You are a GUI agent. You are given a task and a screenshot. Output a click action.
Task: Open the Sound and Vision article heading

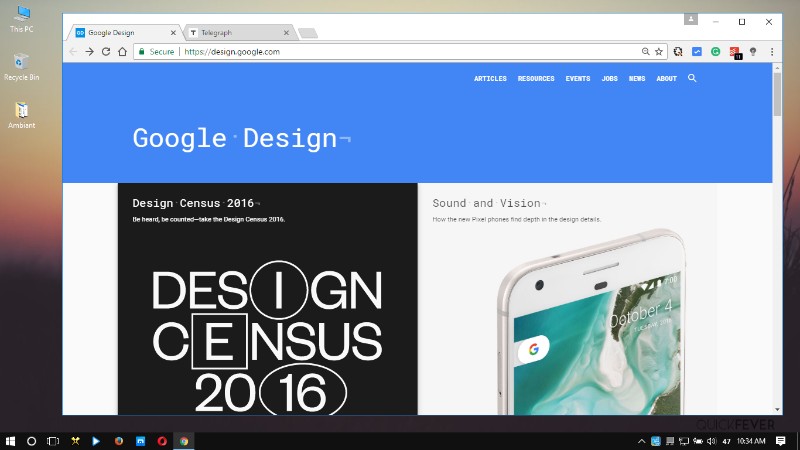489,203
